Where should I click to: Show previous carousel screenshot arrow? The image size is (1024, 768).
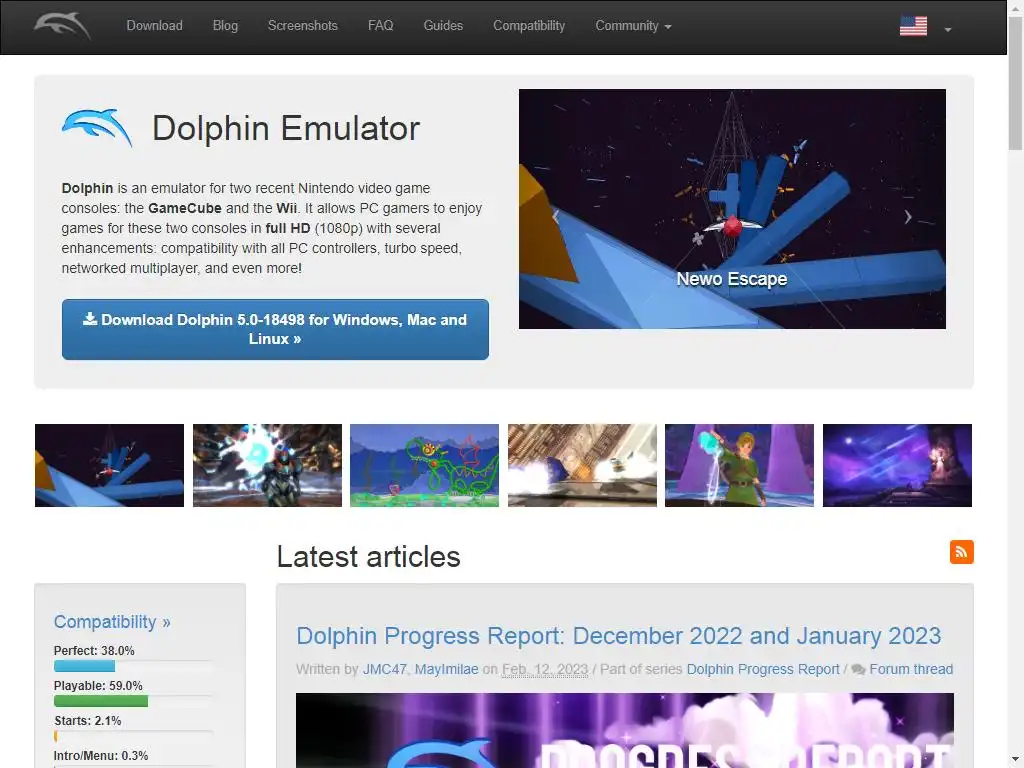[x=556, y=216]
